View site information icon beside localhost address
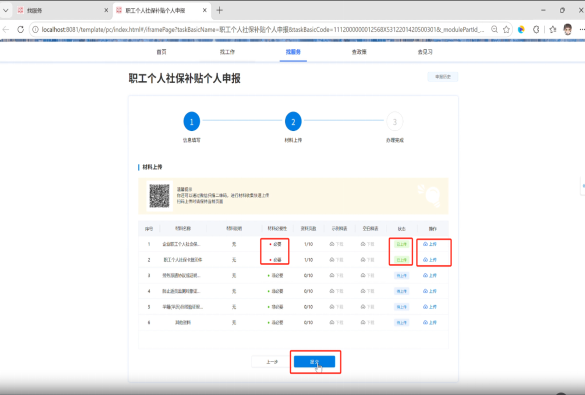Image resolution: width=585 pixels, height=395 pixels. coord(35,29)
